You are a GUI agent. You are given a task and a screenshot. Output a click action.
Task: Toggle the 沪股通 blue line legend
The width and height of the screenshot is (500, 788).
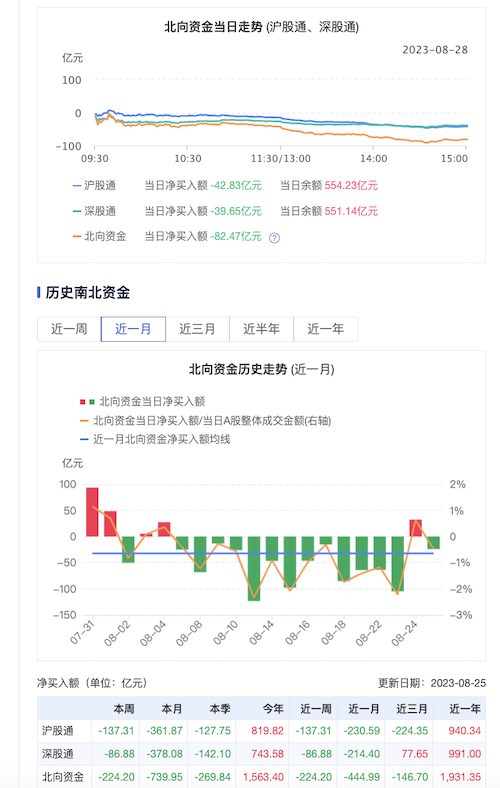coord(94,185)
